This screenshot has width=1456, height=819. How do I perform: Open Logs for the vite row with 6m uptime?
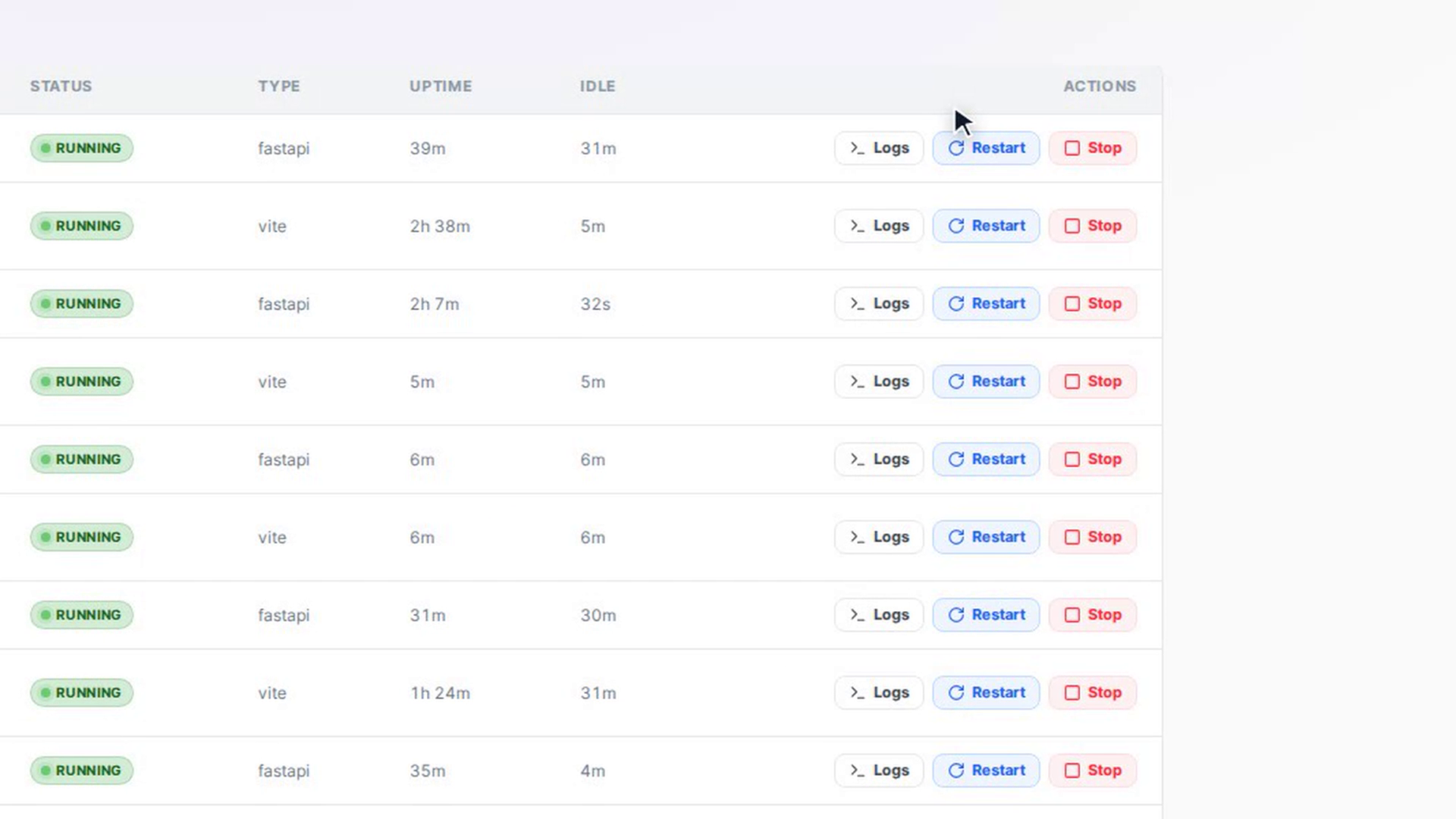coord(879,537)
